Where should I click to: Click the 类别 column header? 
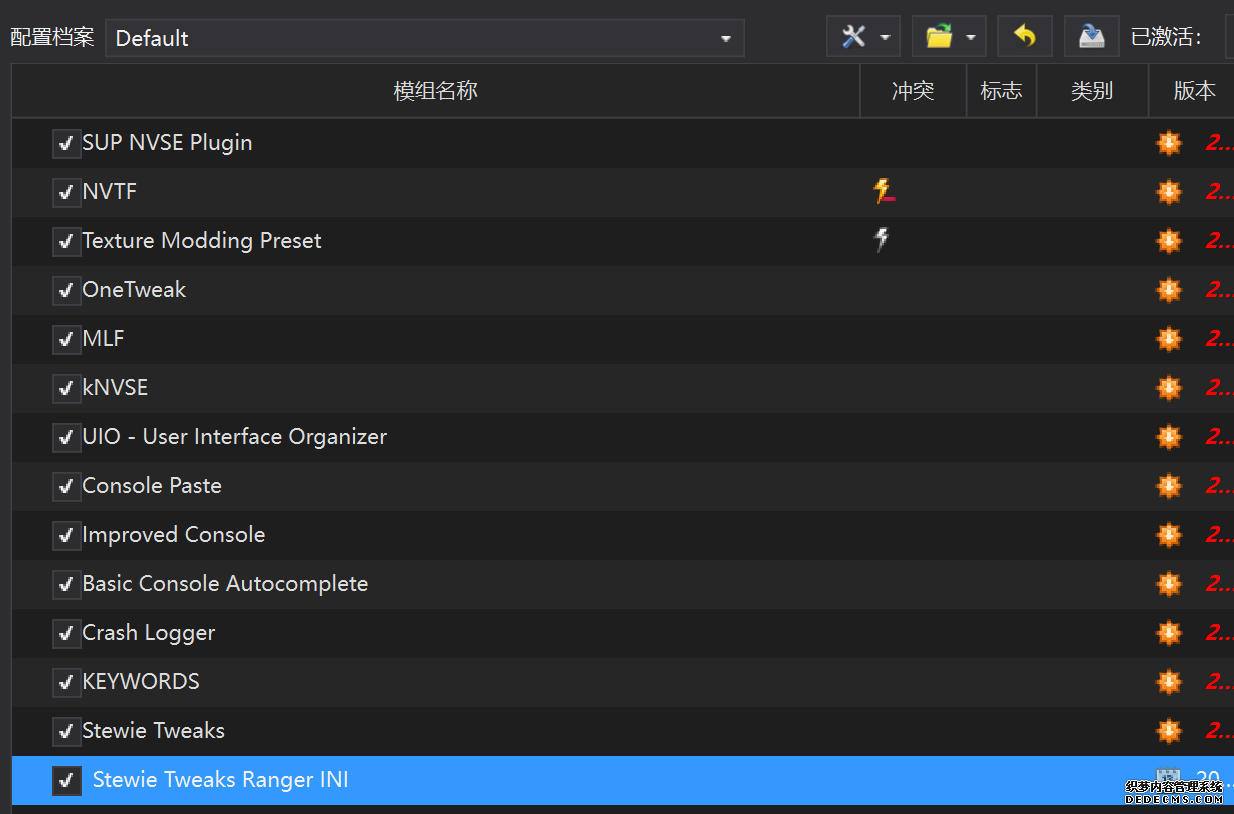tap(1091, 91)
